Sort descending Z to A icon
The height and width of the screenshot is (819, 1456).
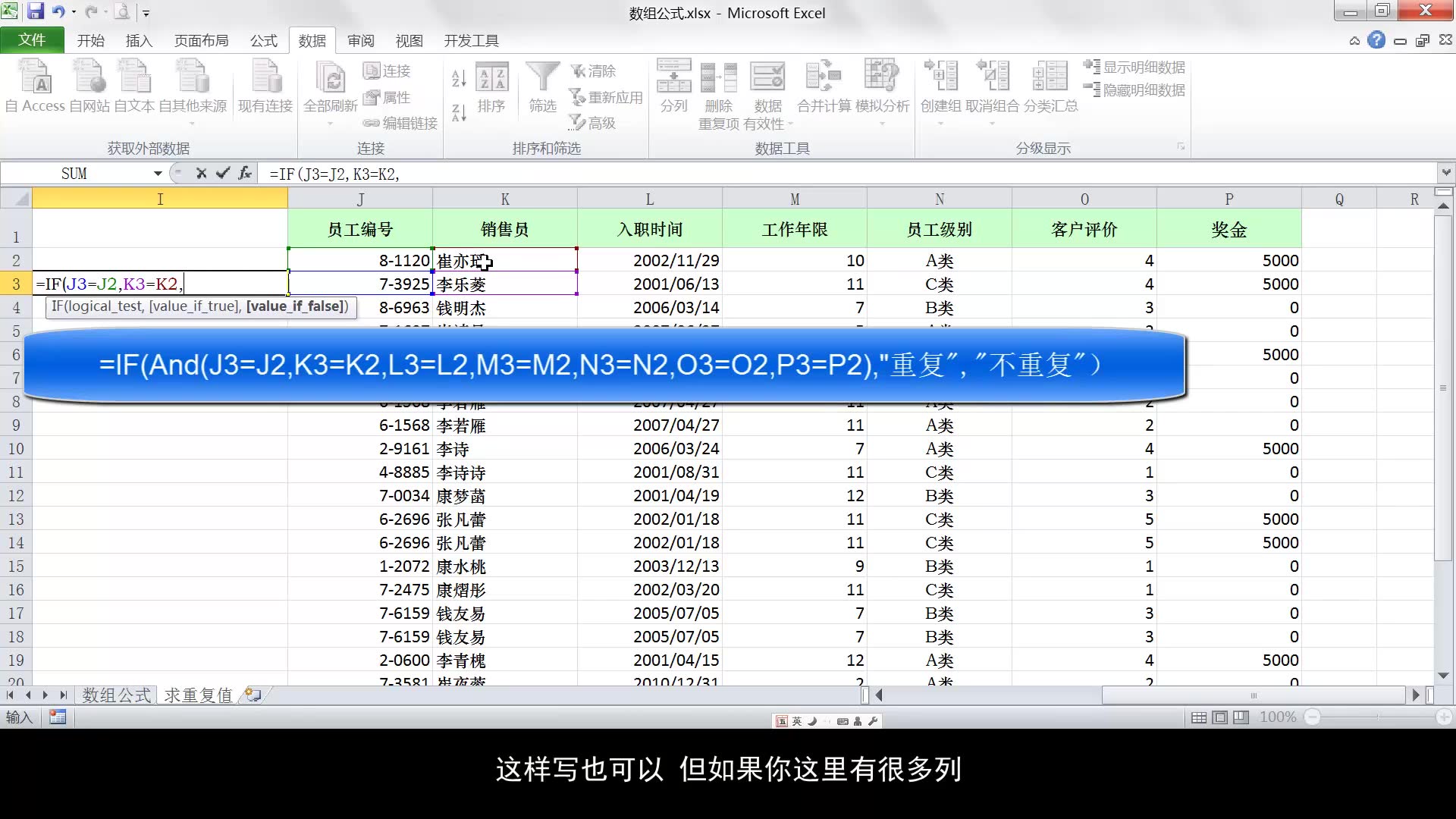click(459, 112)
